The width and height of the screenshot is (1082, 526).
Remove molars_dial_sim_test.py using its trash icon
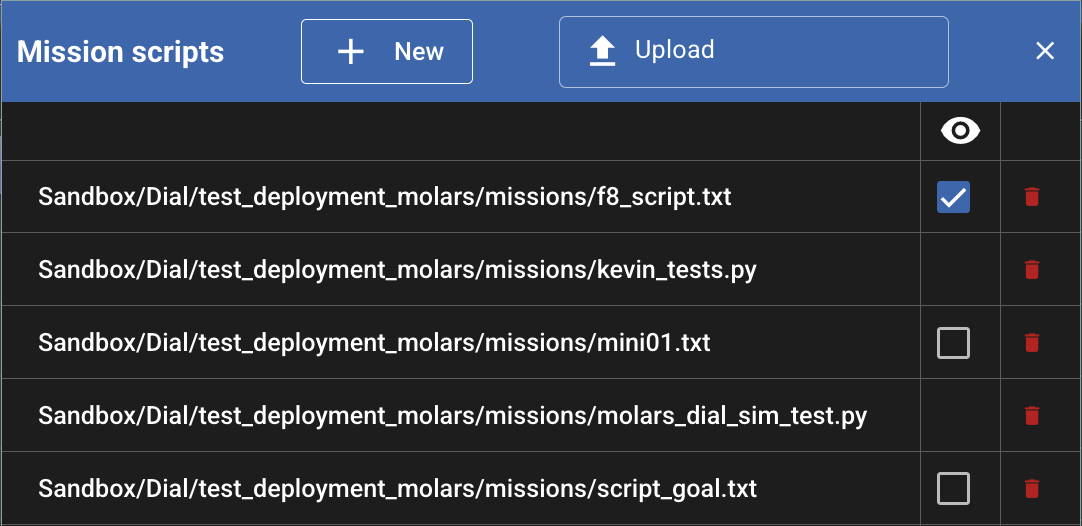pyautogui.click(x=1032, y=416)
